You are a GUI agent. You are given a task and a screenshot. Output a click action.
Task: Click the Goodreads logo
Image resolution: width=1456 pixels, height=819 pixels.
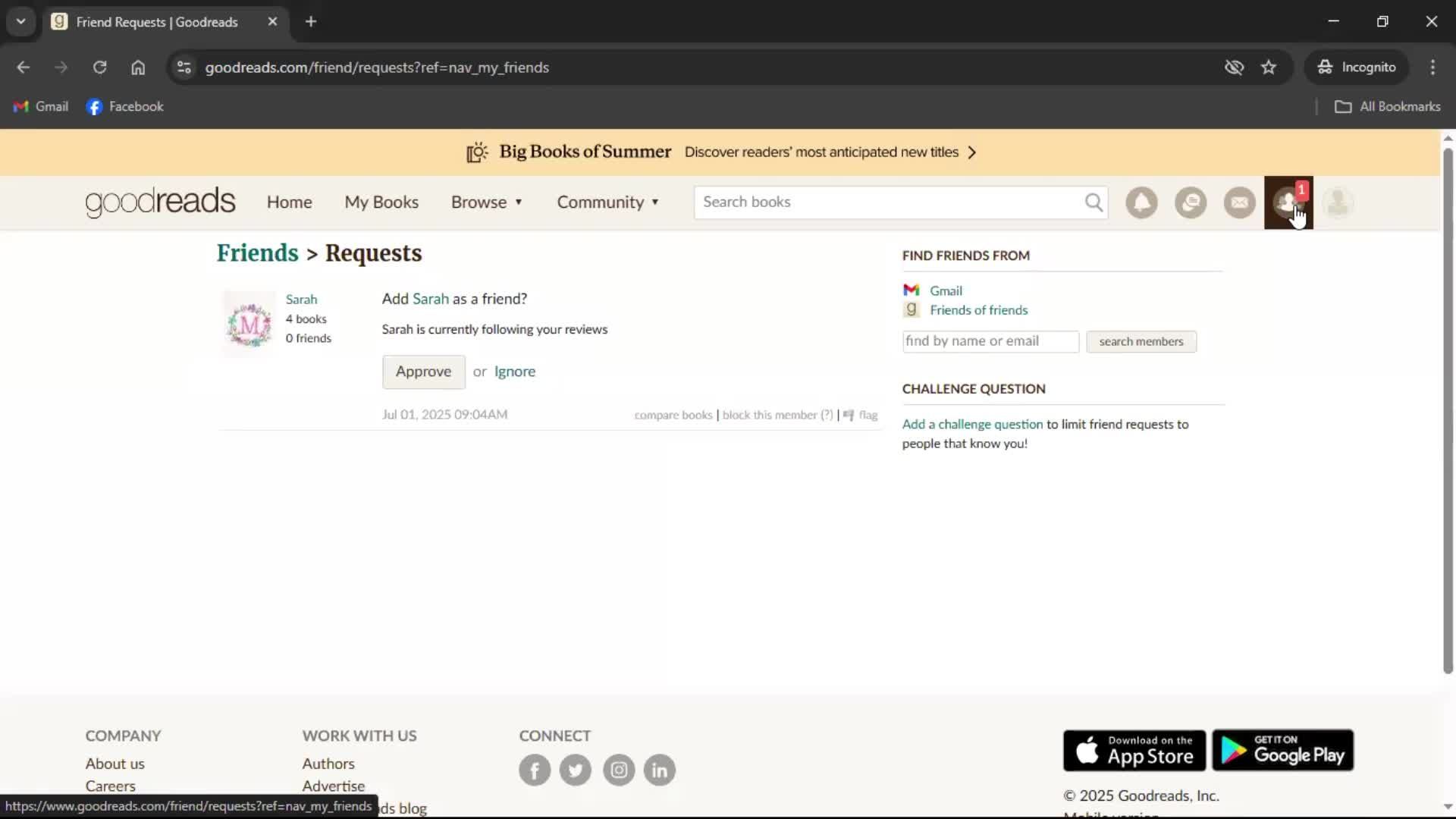160,202
